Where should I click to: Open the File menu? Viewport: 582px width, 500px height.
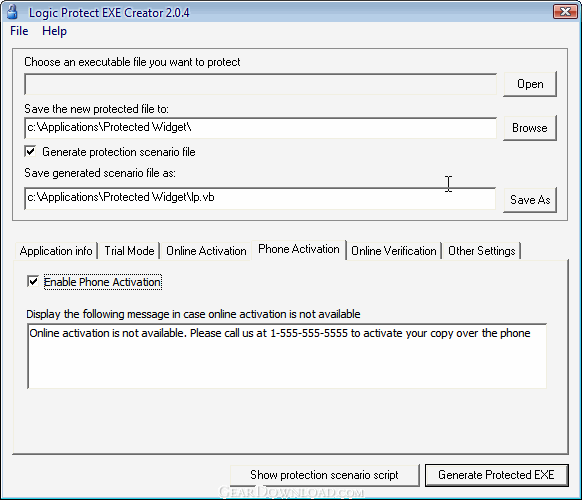pyautogui.click(x=19, y=31)
